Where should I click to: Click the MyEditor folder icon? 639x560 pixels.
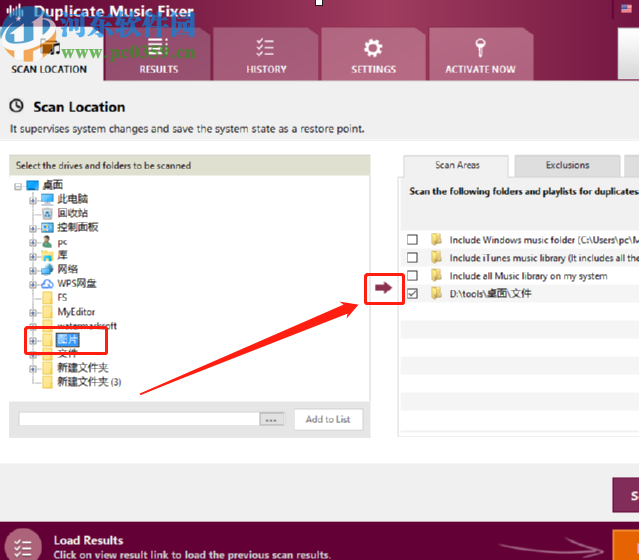click(x=47, y=312)
